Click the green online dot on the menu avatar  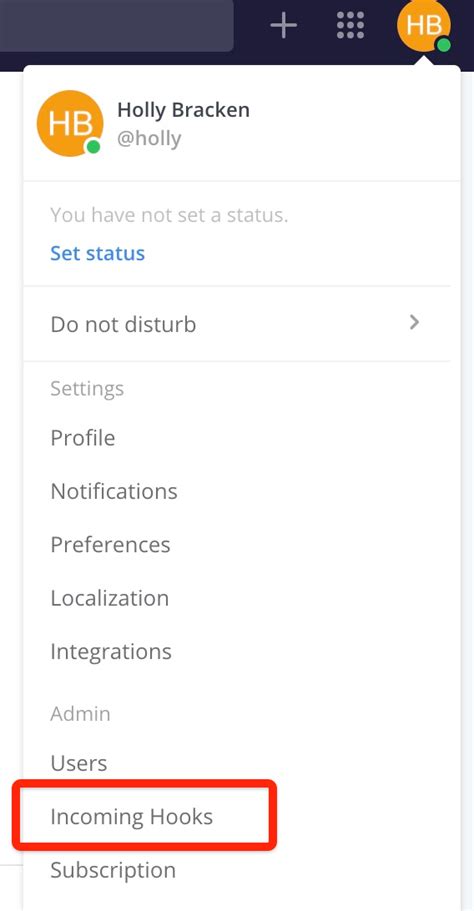pos(93,147)
